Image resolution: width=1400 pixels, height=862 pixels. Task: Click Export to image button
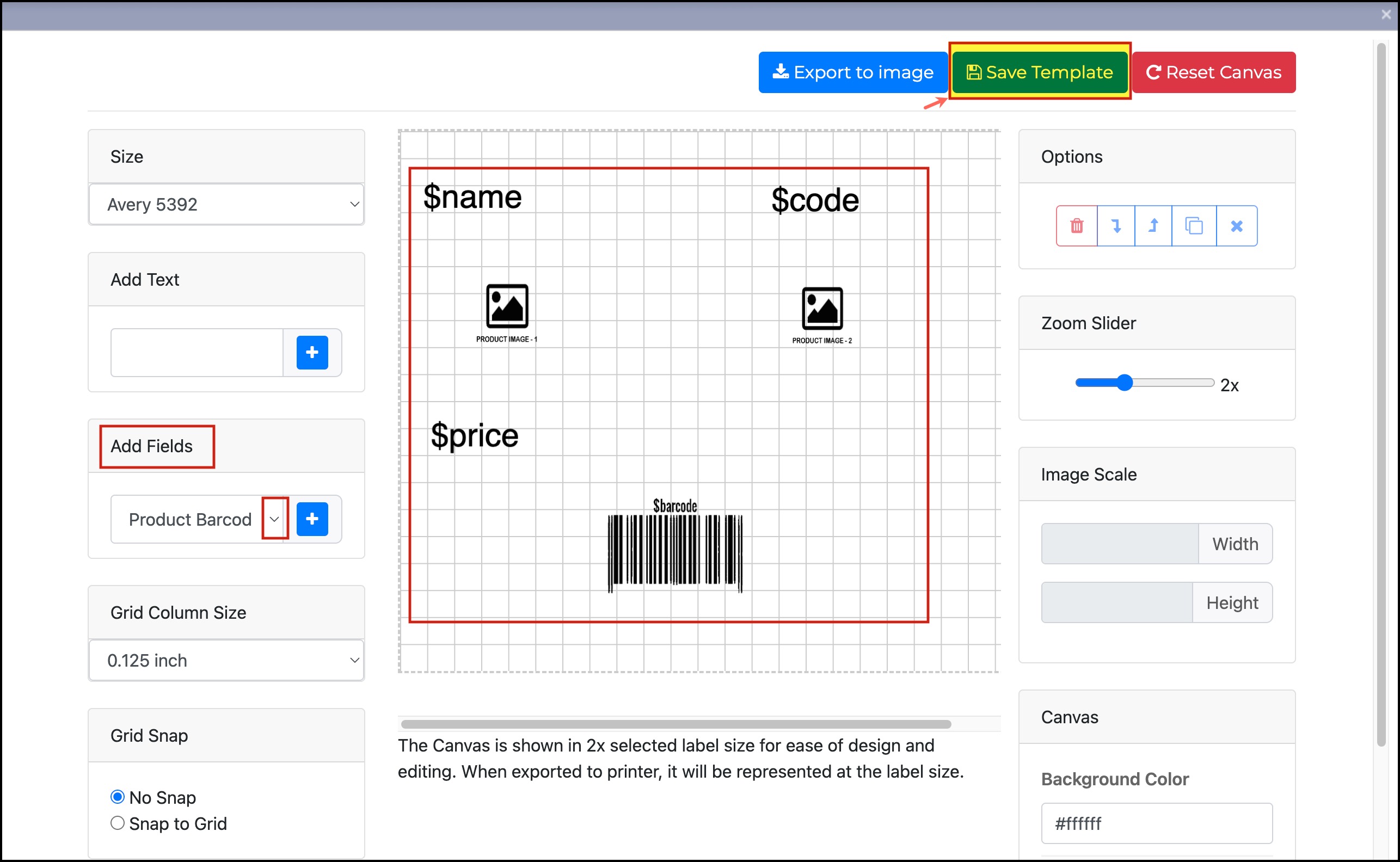coord(852,72)
